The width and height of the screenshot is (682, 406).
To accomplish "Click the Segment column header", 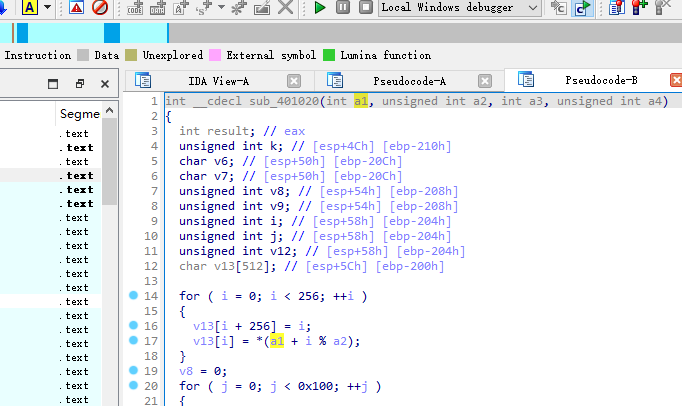I will 80,115.
